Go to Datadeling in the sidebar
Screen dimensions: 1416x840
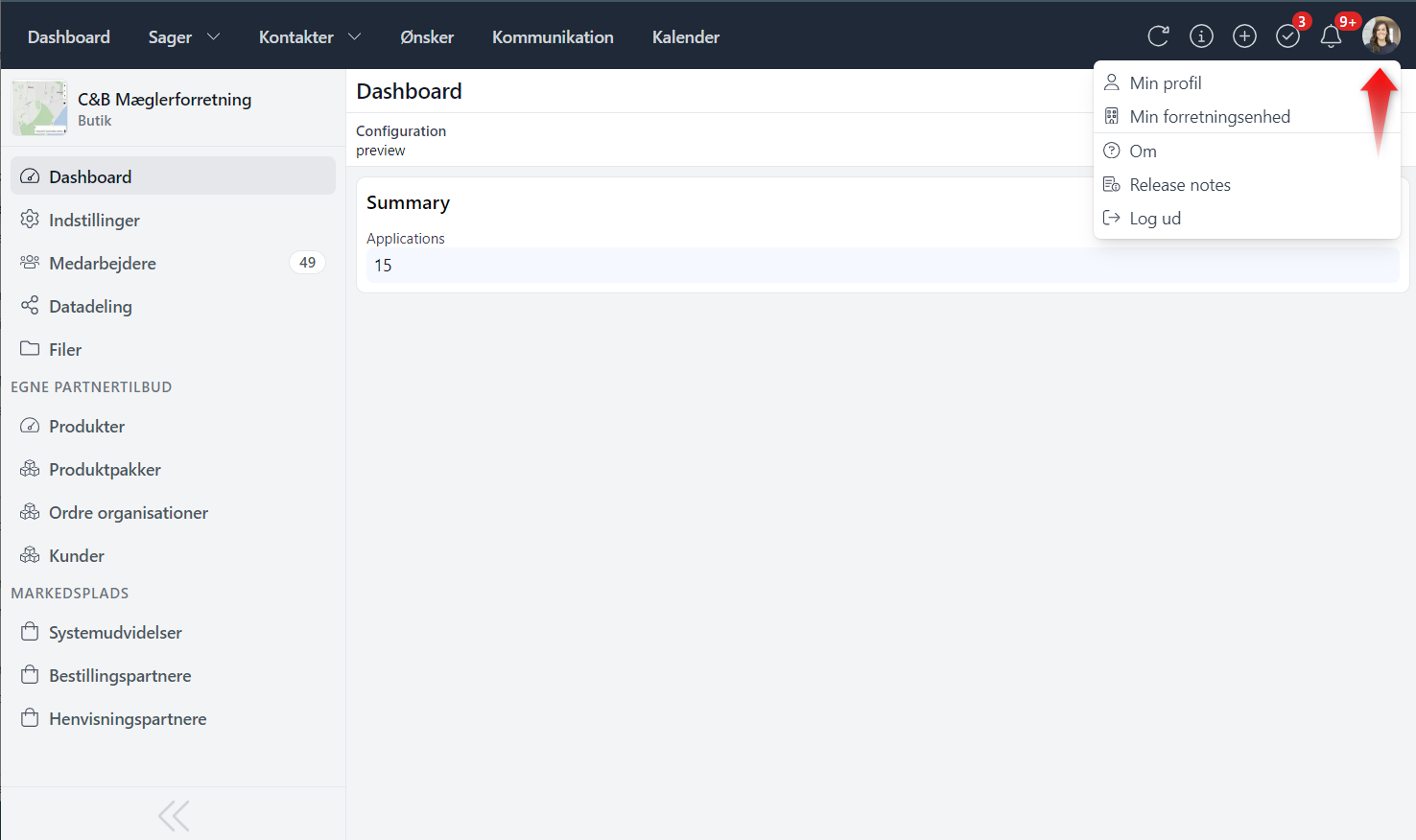(173, 306)
